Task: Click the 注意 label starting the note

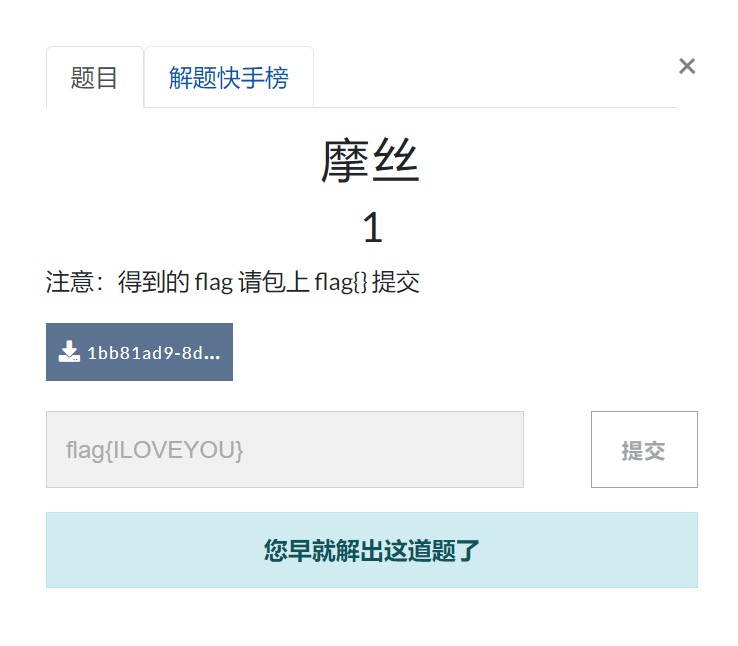Action: click(70, 282)
